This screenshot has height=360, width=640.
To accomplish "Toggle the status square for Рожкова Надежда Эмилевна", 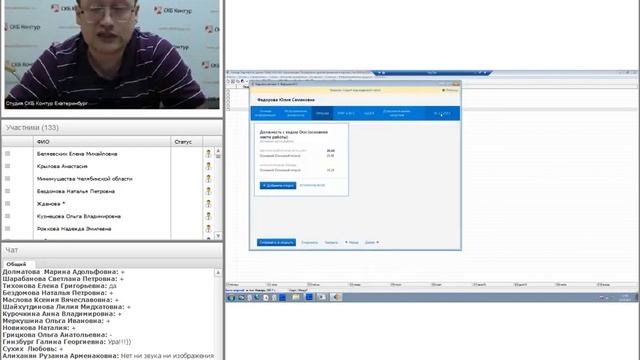I will click(x=7, y=229).
